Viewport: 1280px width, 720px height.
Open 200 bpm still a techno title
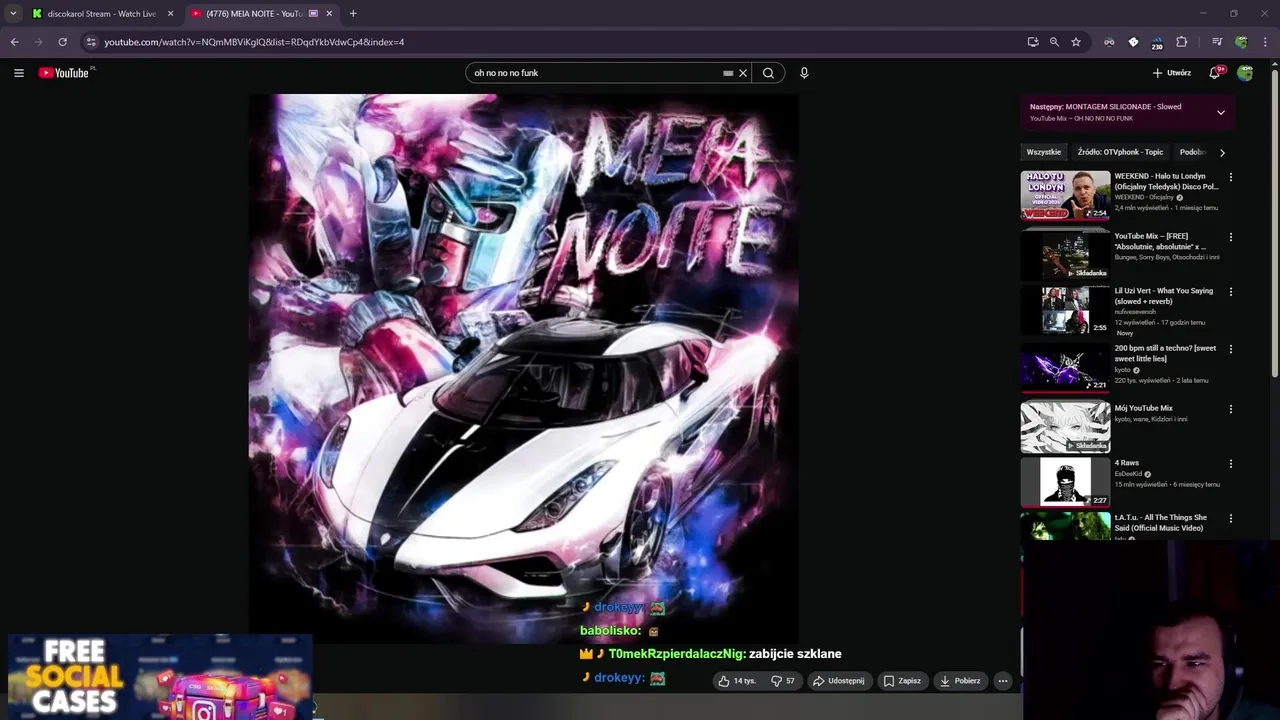click(x=1165, y=353)
